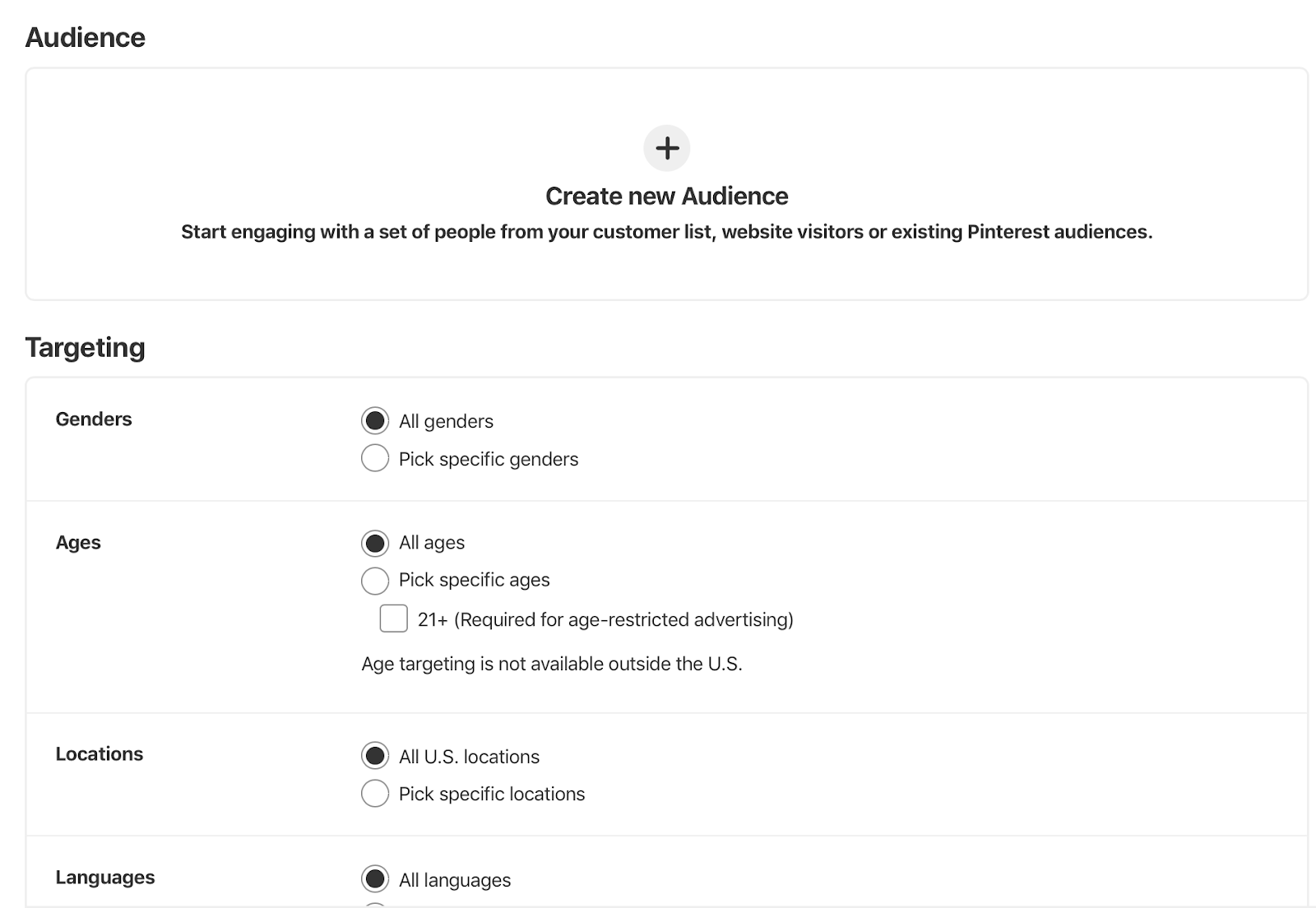
Task: Click the Languages row label
Action: point(105,878)
